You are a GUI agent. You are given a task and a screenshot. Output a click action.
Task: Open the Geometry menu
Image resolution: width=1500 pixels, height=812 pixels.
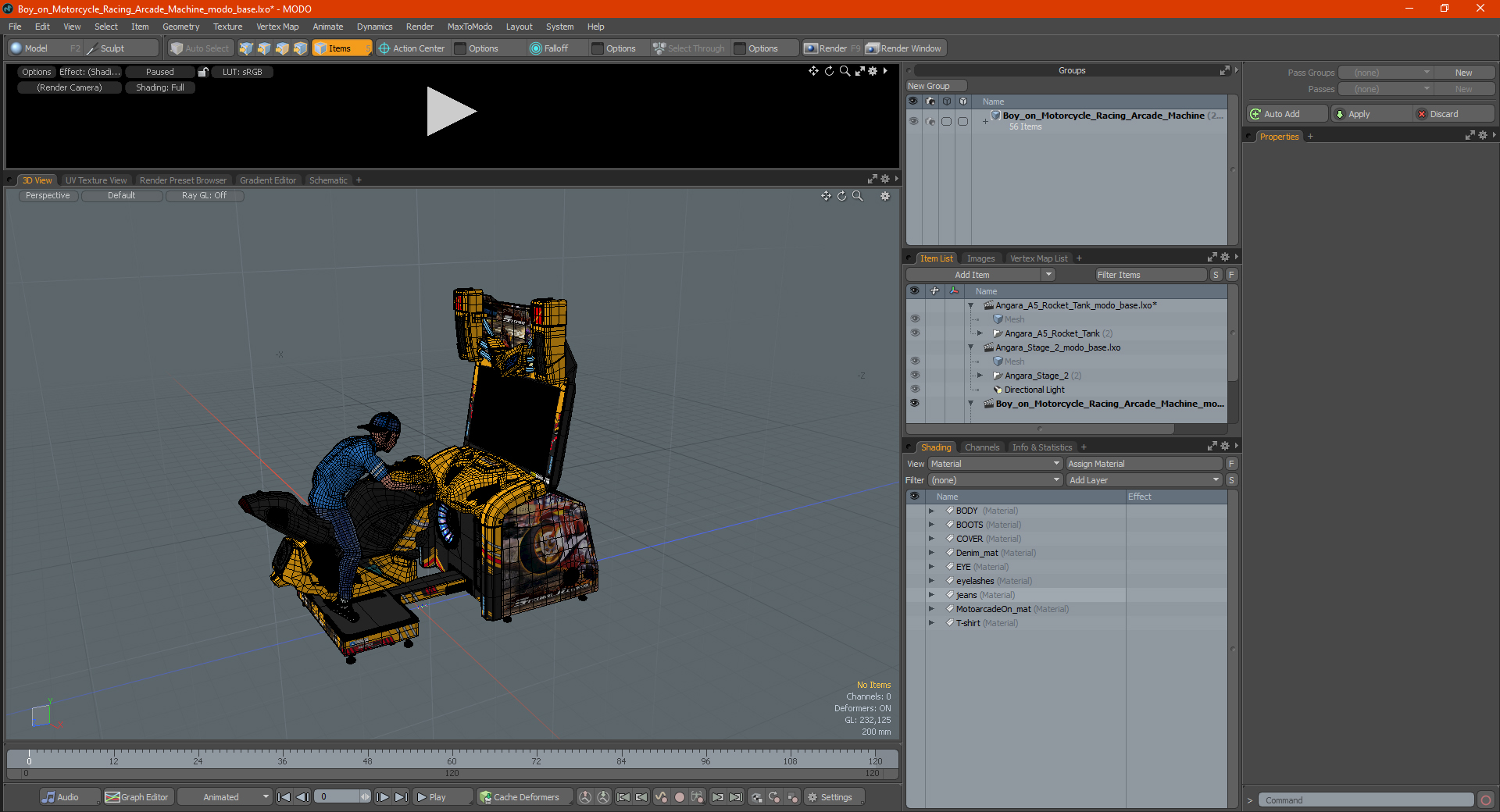tap(180, 27)
